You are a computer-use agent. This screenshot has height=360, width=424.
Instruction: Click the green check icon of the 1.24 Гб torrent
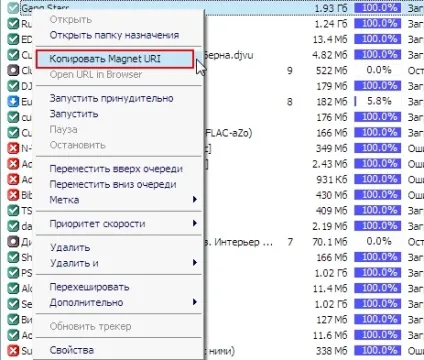(x=13, y=24)
